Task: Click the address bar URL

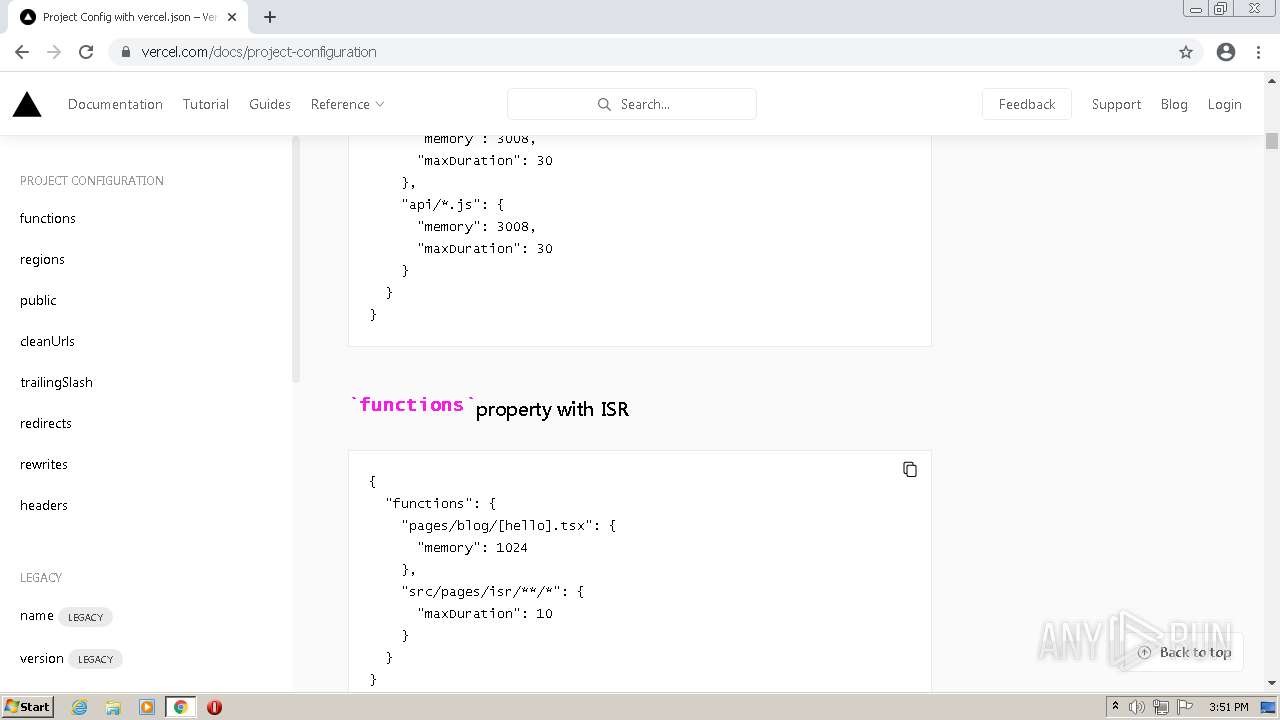Action: (259, 52)
